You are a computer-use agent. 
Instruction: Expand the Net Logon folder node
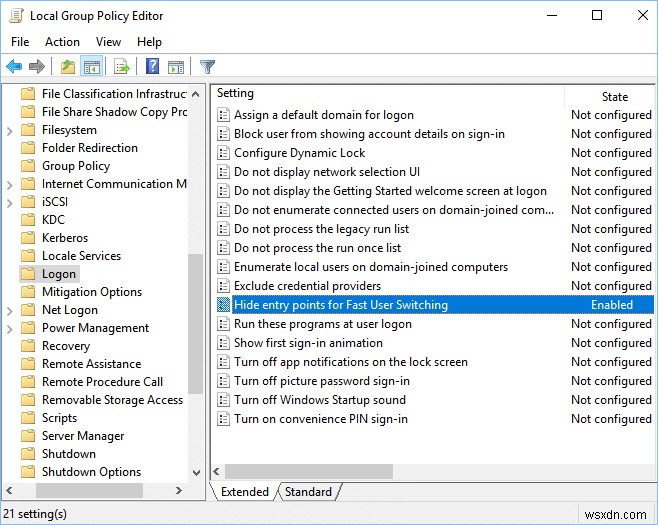pyautogui.click(x=9, y=310)
